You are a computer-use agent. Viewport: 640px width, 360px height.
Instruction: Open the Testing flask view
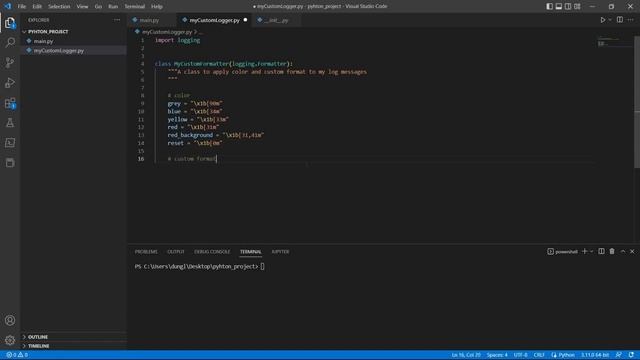tap(10, 123)
